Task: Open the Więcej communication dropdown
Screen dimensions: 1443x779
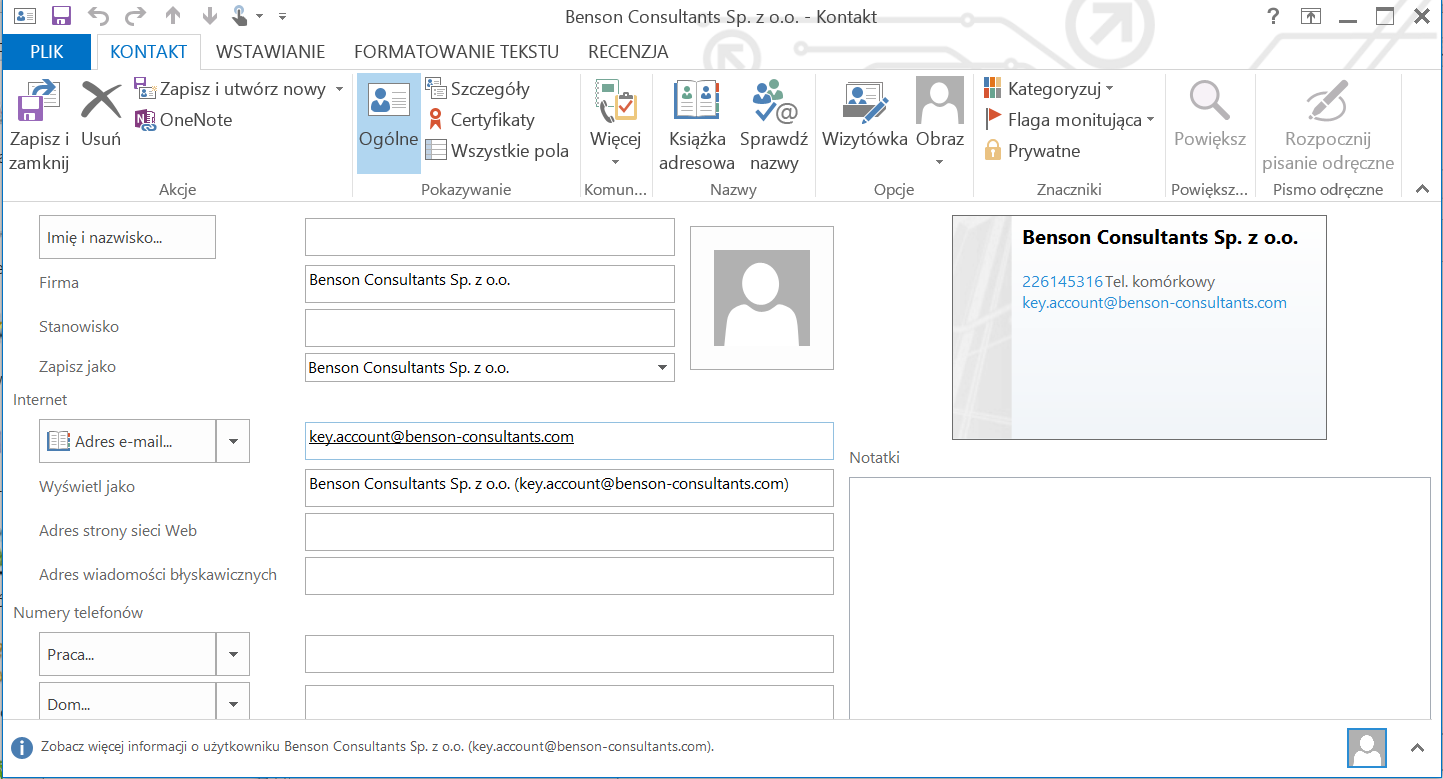Action: coord(615,125)
